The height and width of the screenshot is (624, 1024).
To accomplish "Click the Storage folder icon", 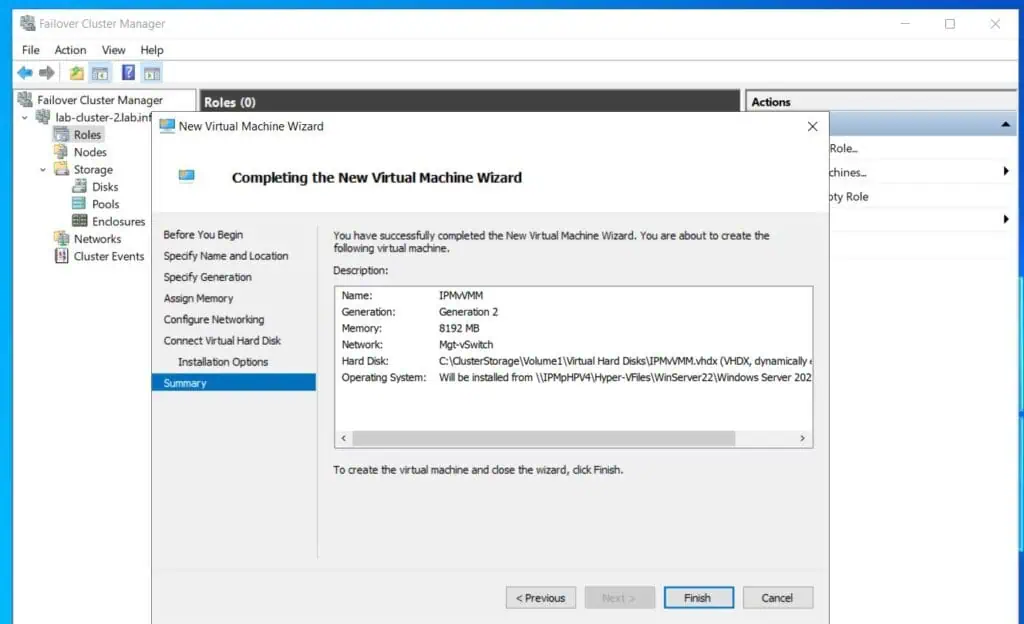I will coord(61,169).
